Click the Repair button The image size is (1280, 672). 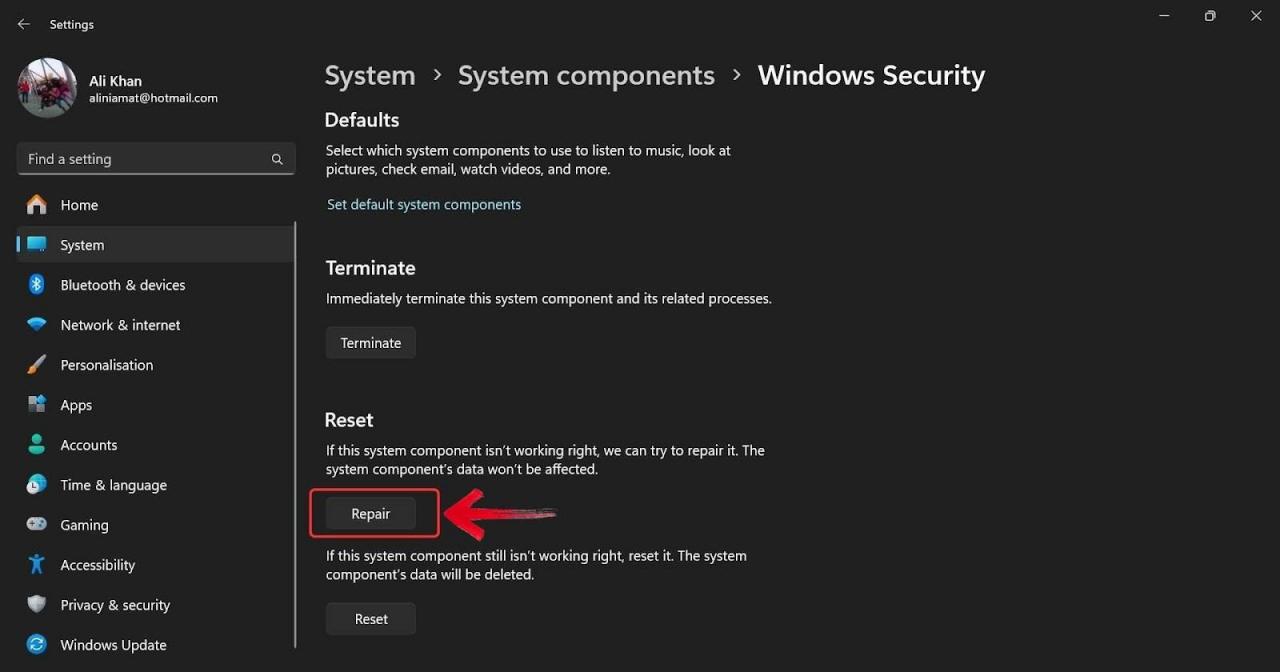pos(371,513)
